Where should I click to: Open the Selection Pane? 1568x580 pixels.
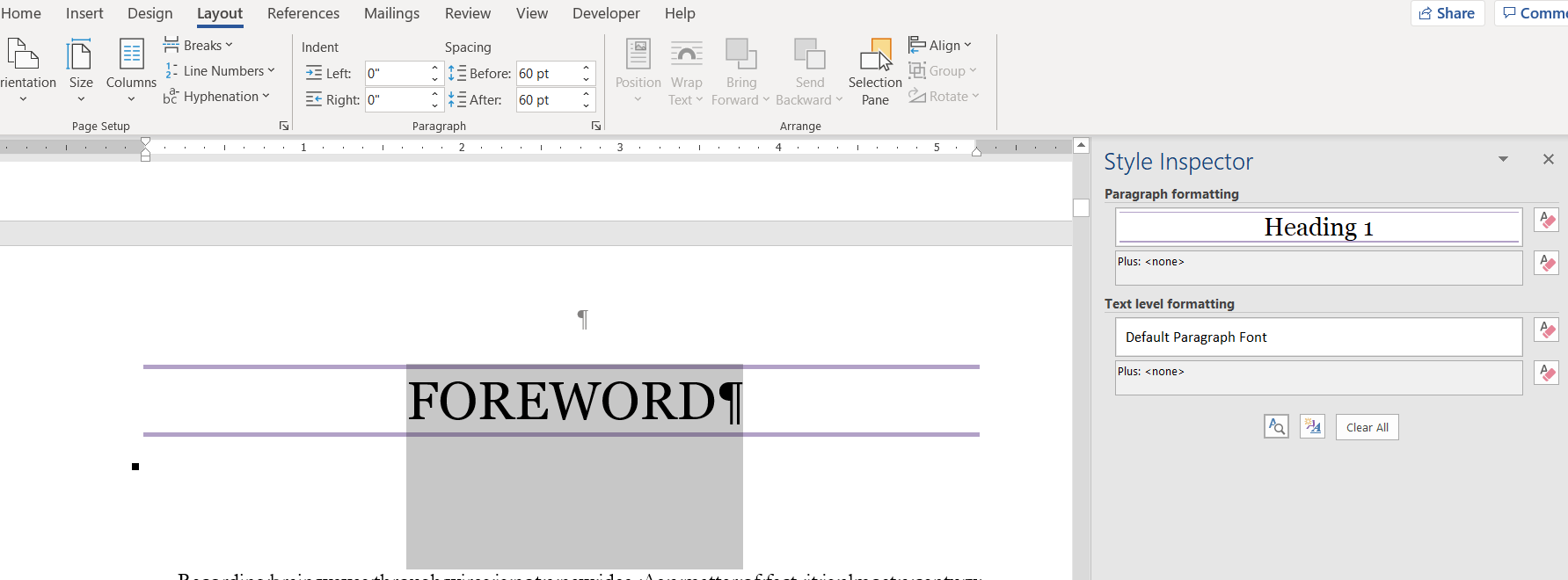tap(875, 70)
